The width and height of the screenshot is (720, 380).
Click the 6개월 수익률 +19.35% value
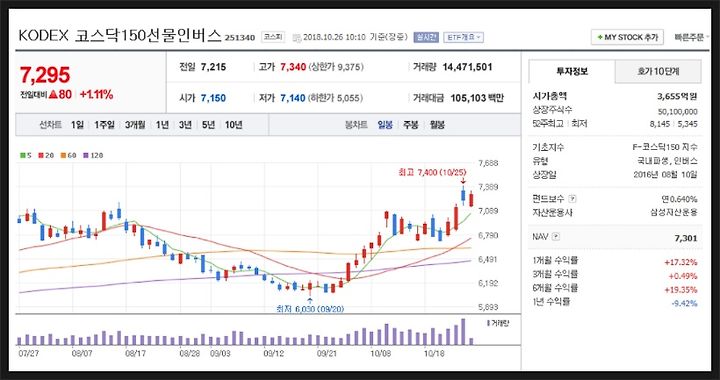[681, 290]
